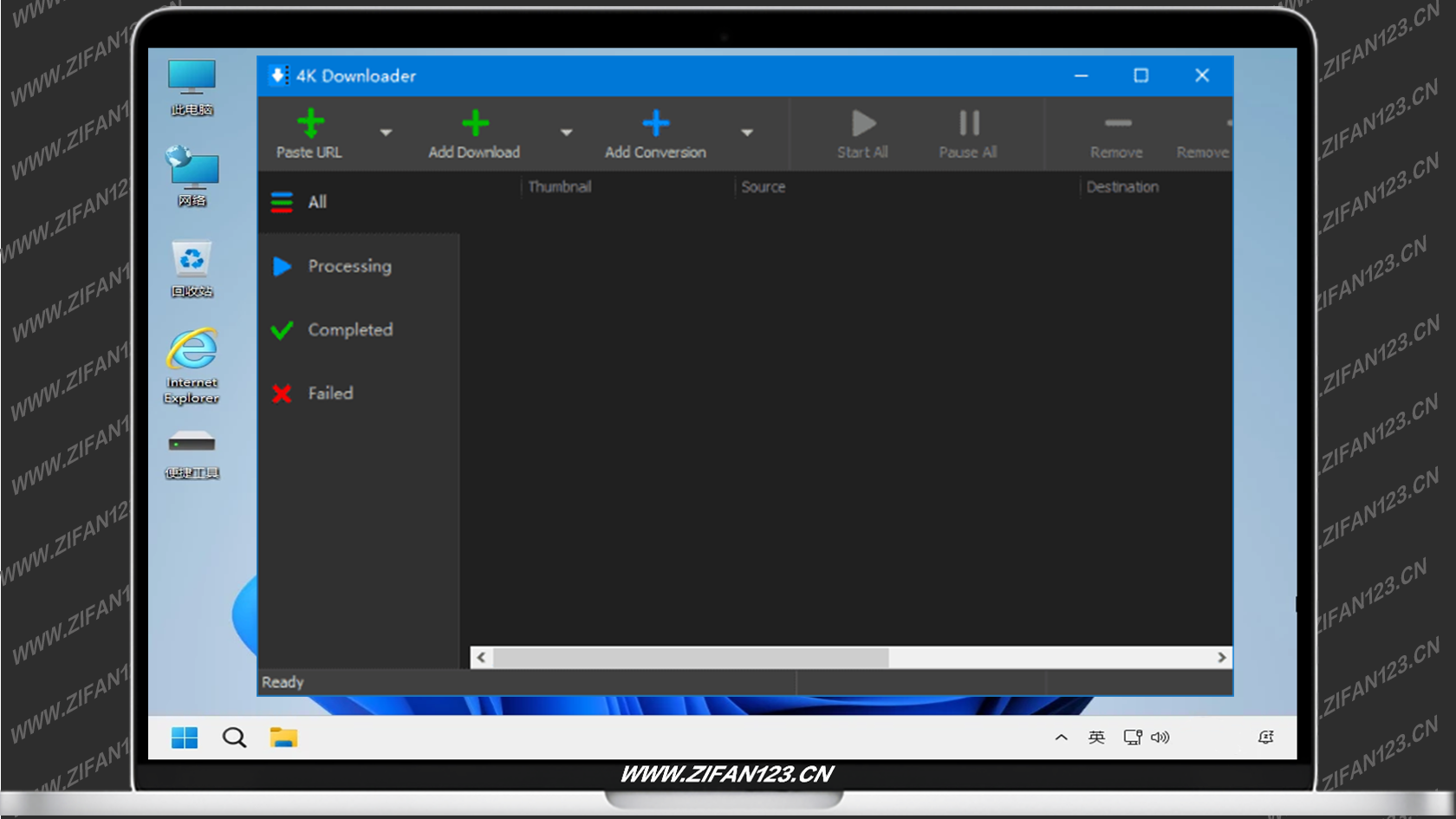The height and width of the screenshot is (819, 1456).
Task: Sort by the Thumbnail column header
Action: pos(560,186)
